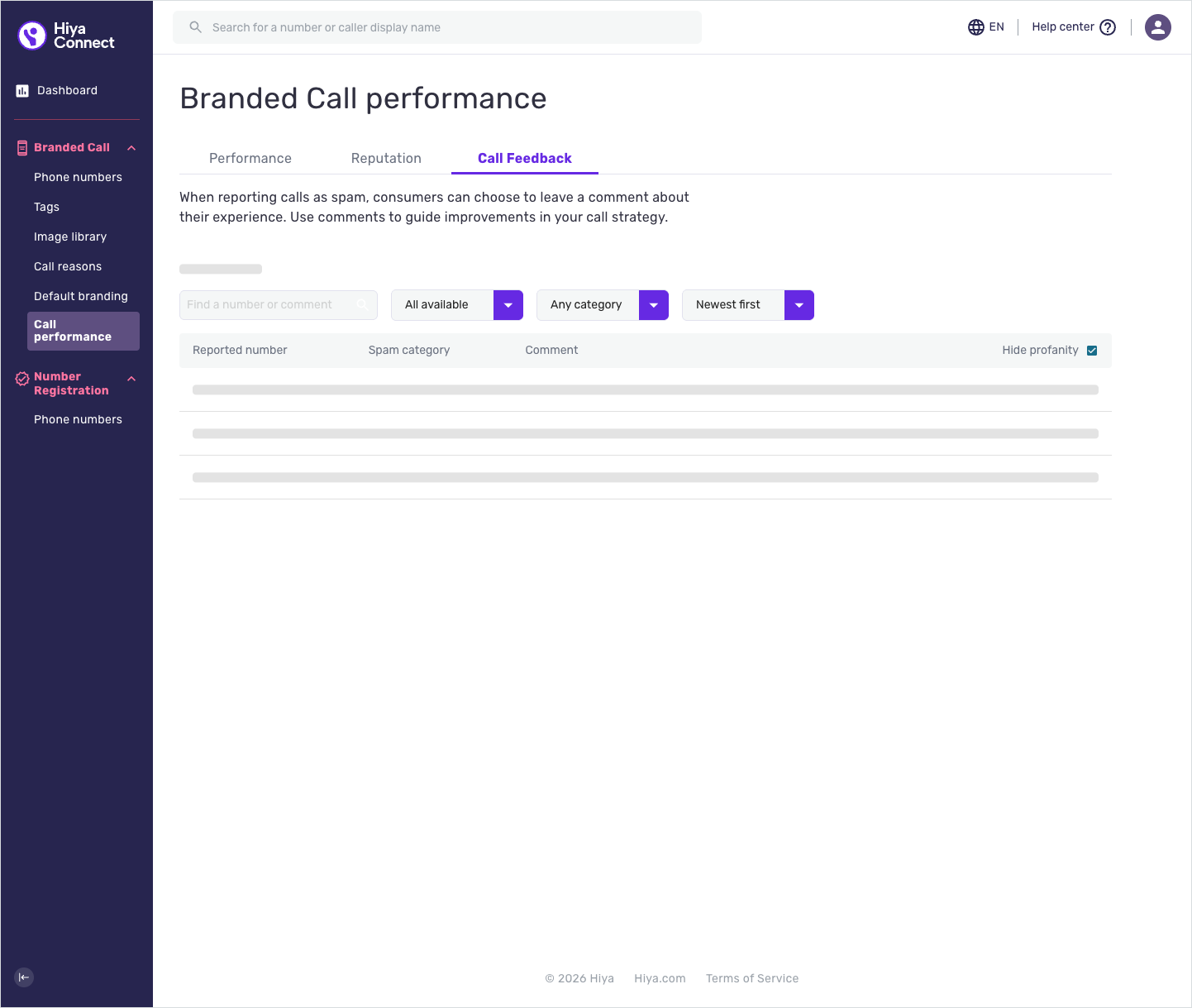Switch to the Reputation tab
1192x1008 pixels.
click(x=386, y=158)
